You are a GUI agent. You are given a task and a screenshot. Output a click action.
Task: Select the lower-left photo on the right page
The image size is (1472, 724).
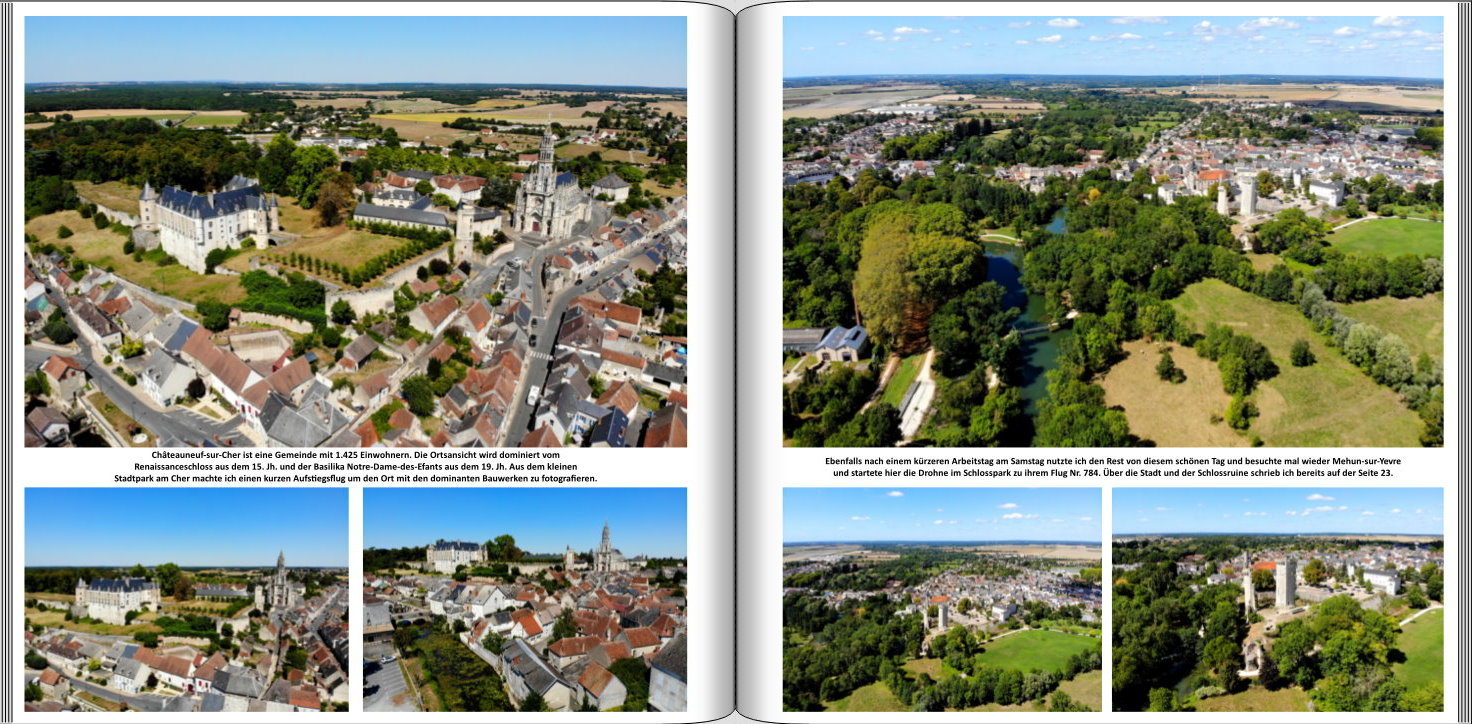[x=941, y=599]
